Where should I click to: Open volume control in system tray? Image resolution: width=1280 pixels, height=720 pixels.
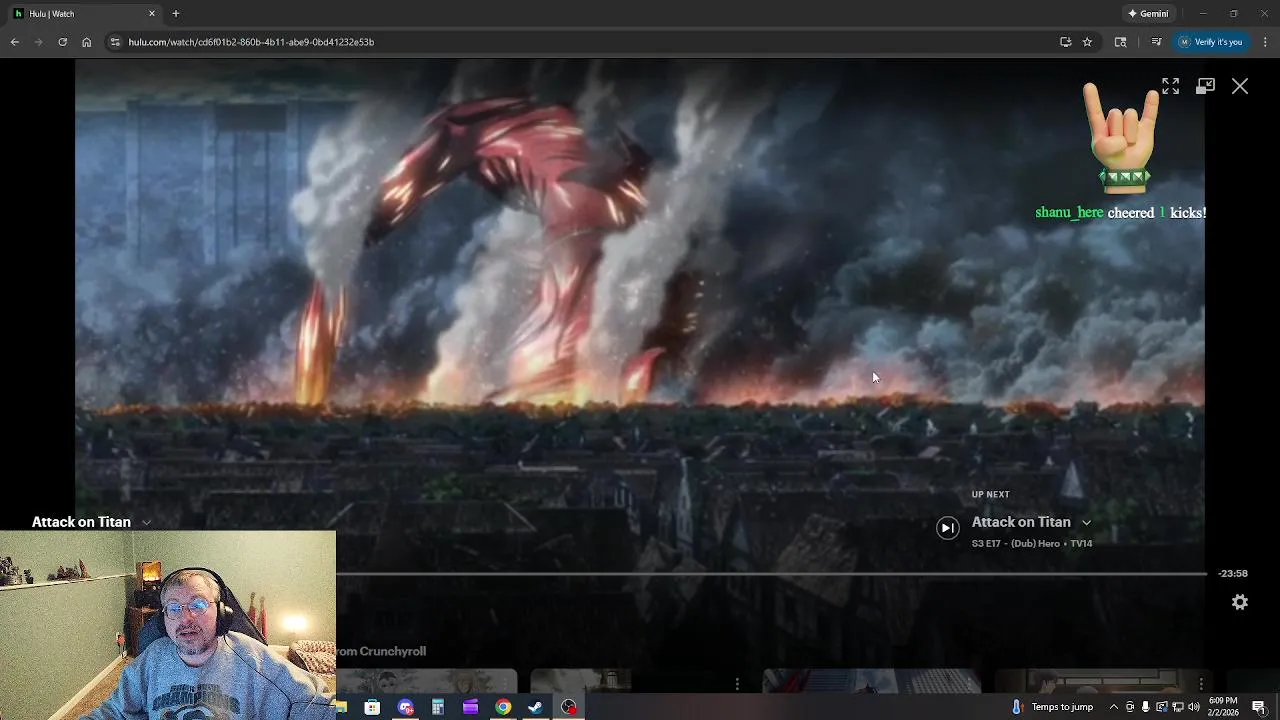pyautogui.click(x=1193, y=707)
